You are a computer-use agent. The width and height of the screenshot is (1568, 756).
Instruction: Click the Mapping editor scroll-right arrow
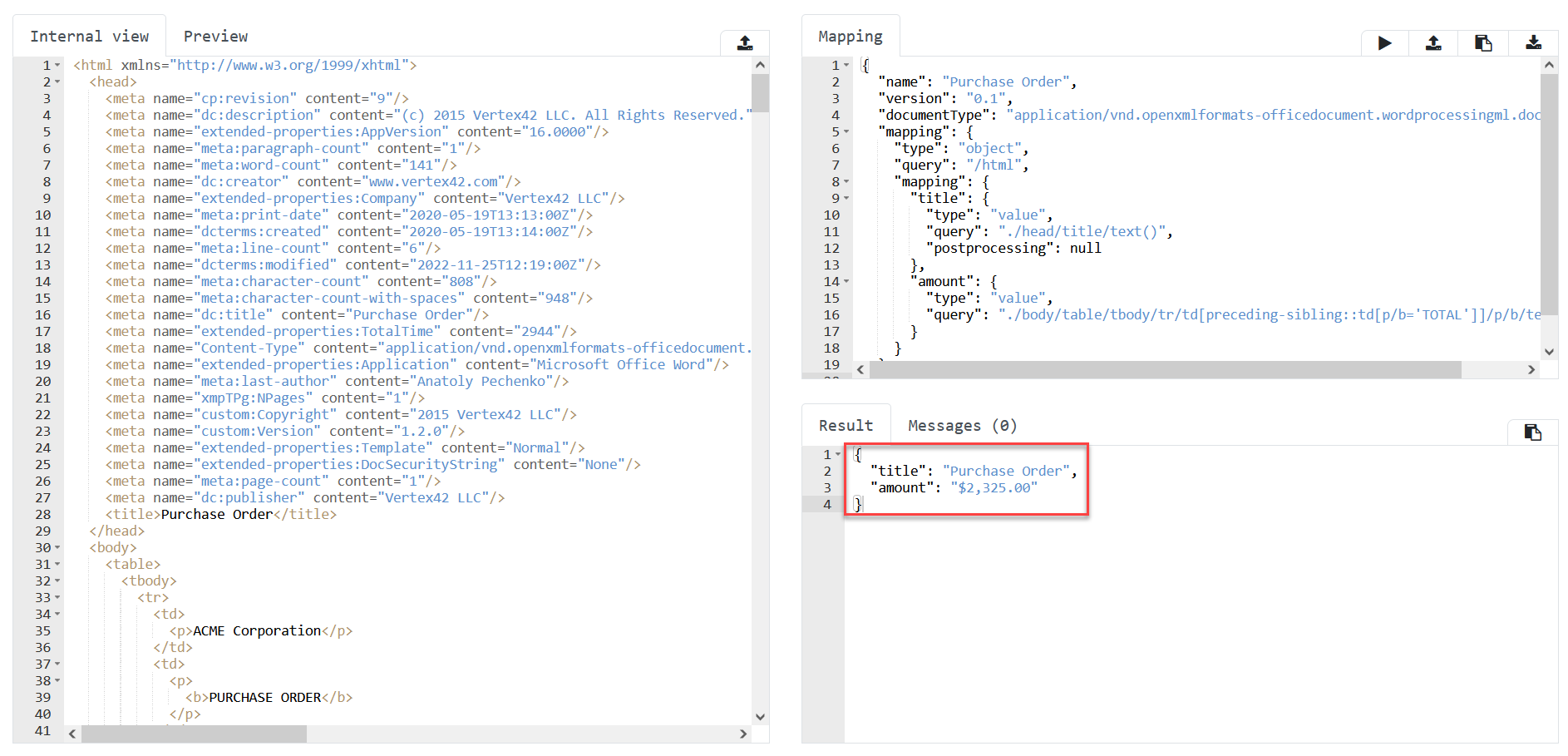[x=1531, y=369]
